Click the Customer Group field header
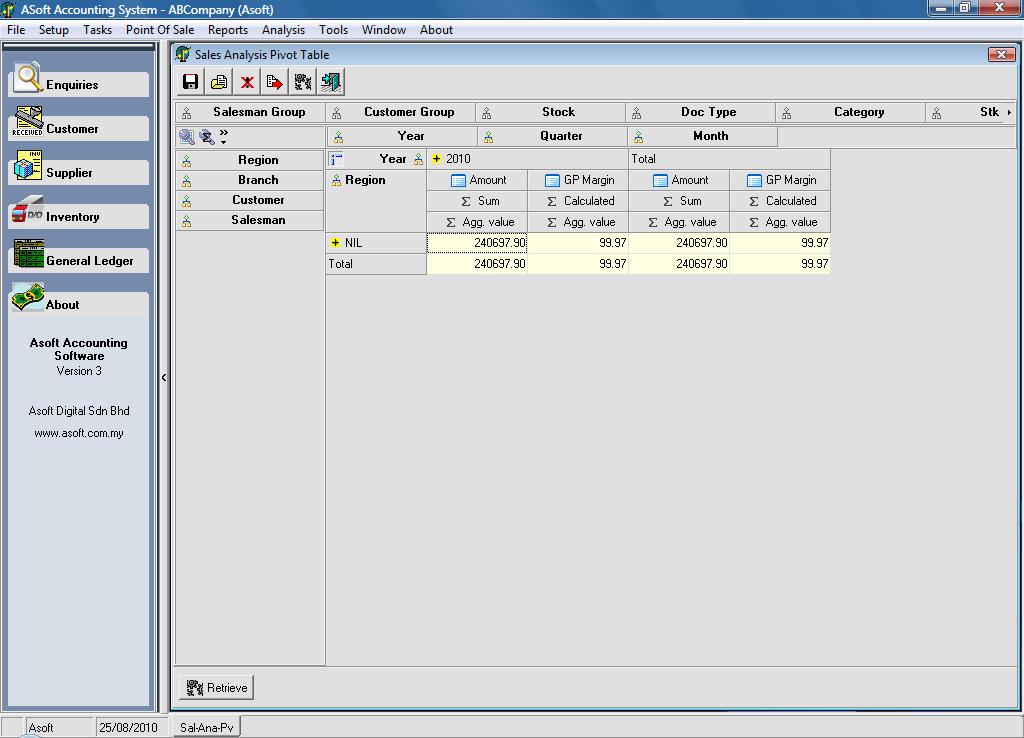Image resolution: width=1024 pixels, height=738 pixels. click(401, 112)
